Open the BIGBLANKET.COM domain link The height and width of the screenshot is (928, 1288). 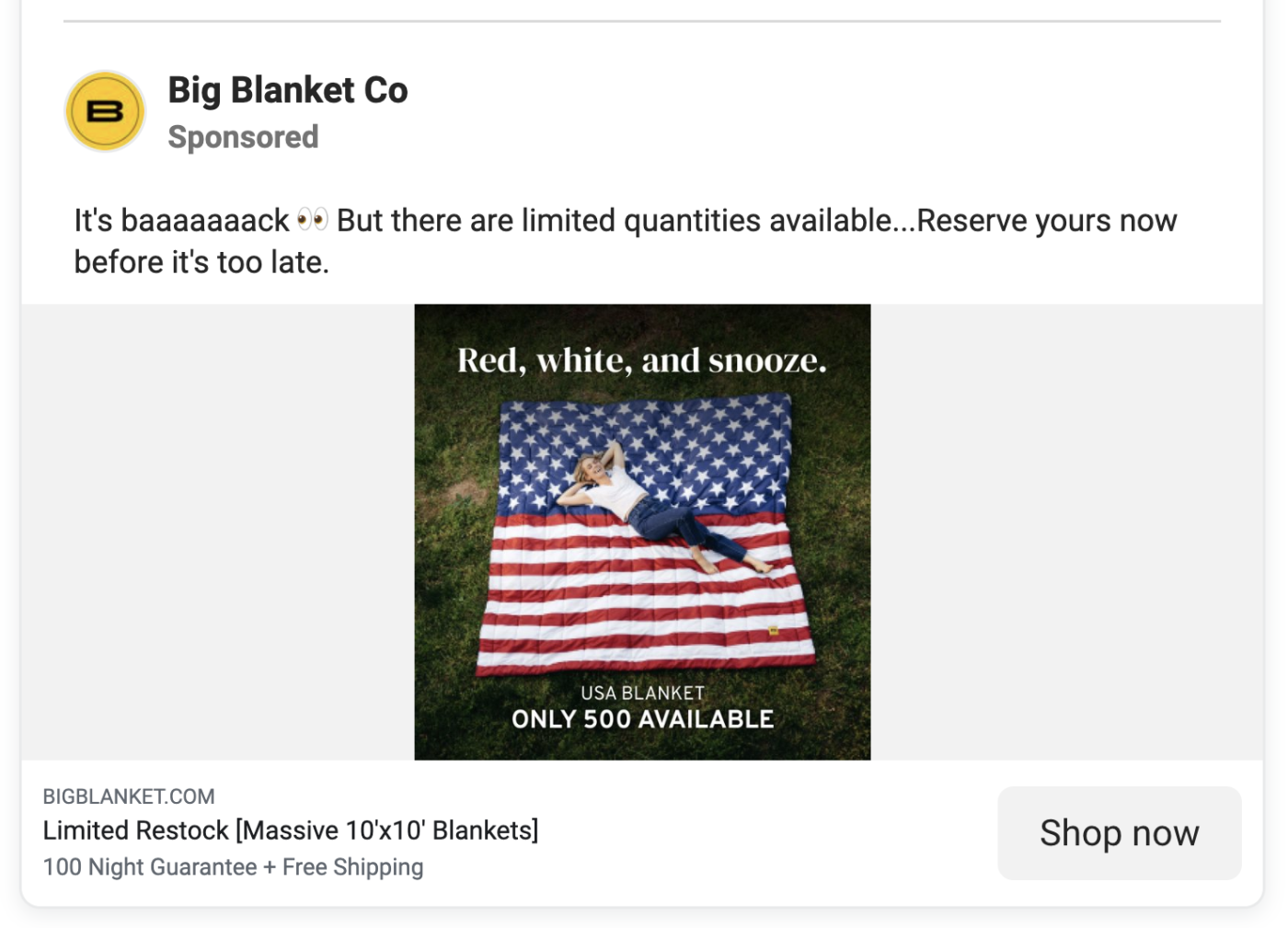[129, 796]
